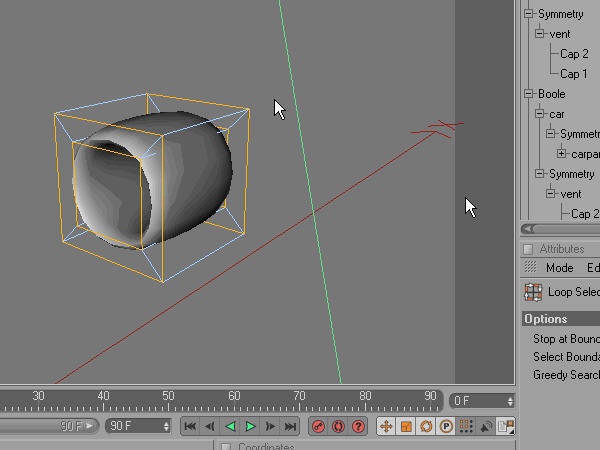Viewport: 600px width, 450px height.
Task: Click the record keyframe button
Action: (318, 426)
